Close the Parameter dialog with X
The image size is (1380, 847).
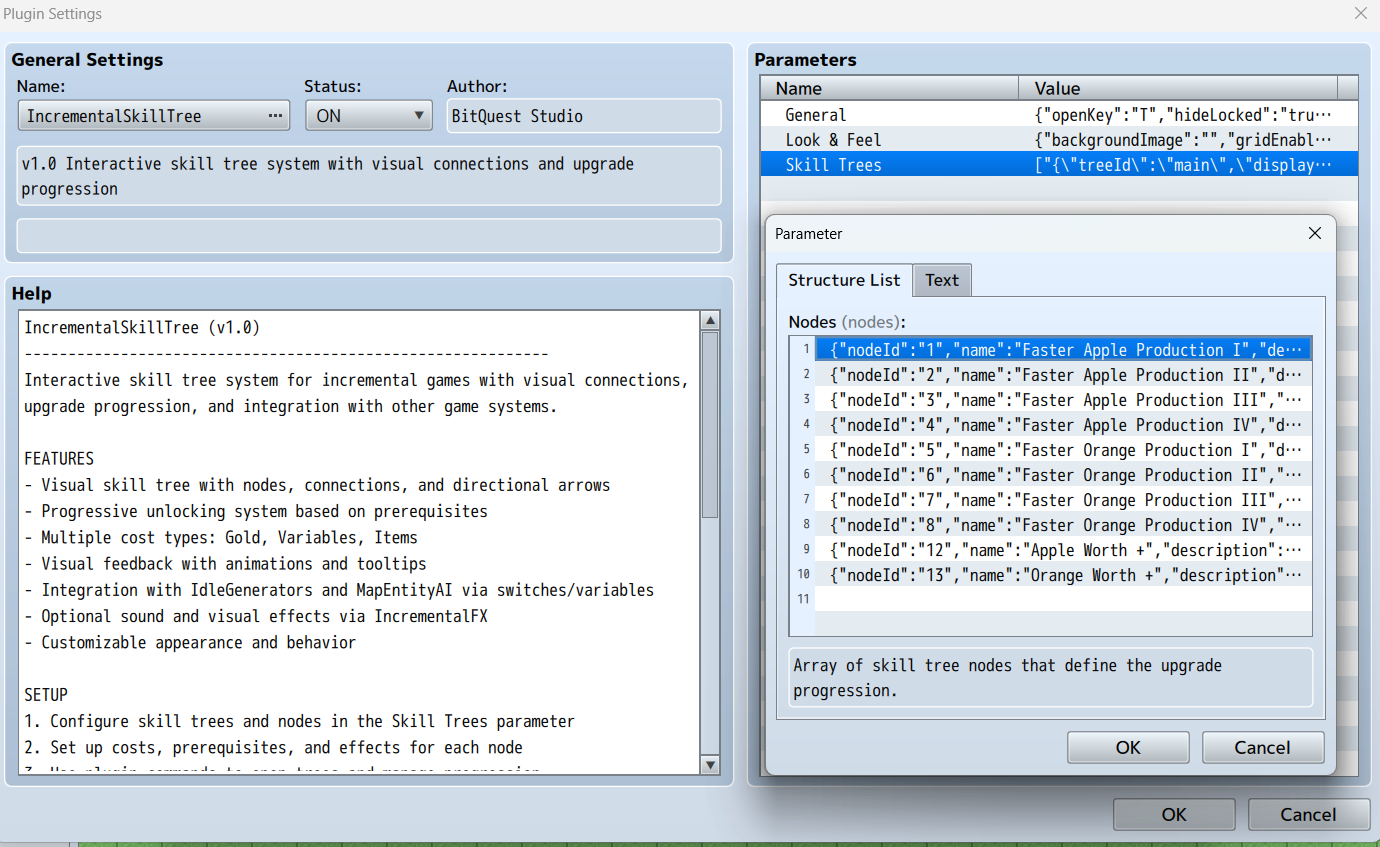(x=1315, y=233)
